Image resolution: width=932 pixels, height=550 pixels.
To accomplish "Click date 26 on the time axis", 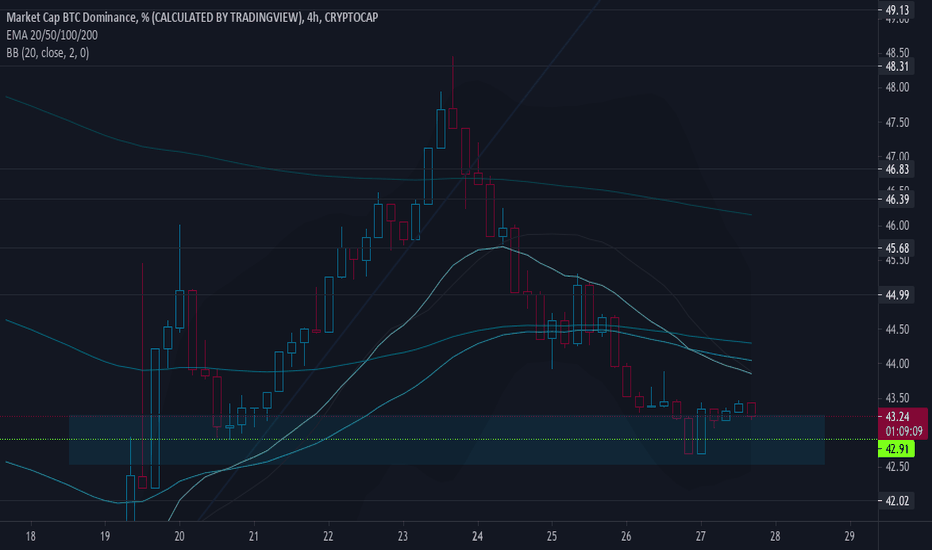I will [626, 536].
